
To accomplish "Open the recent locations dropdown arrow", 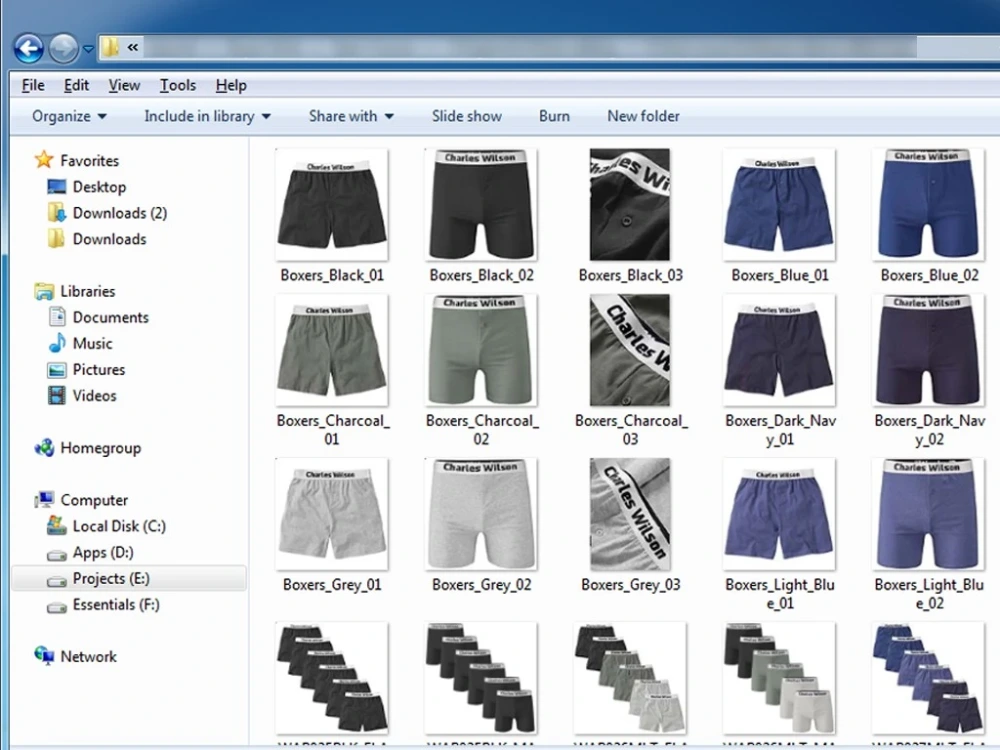I will [88, 49].
